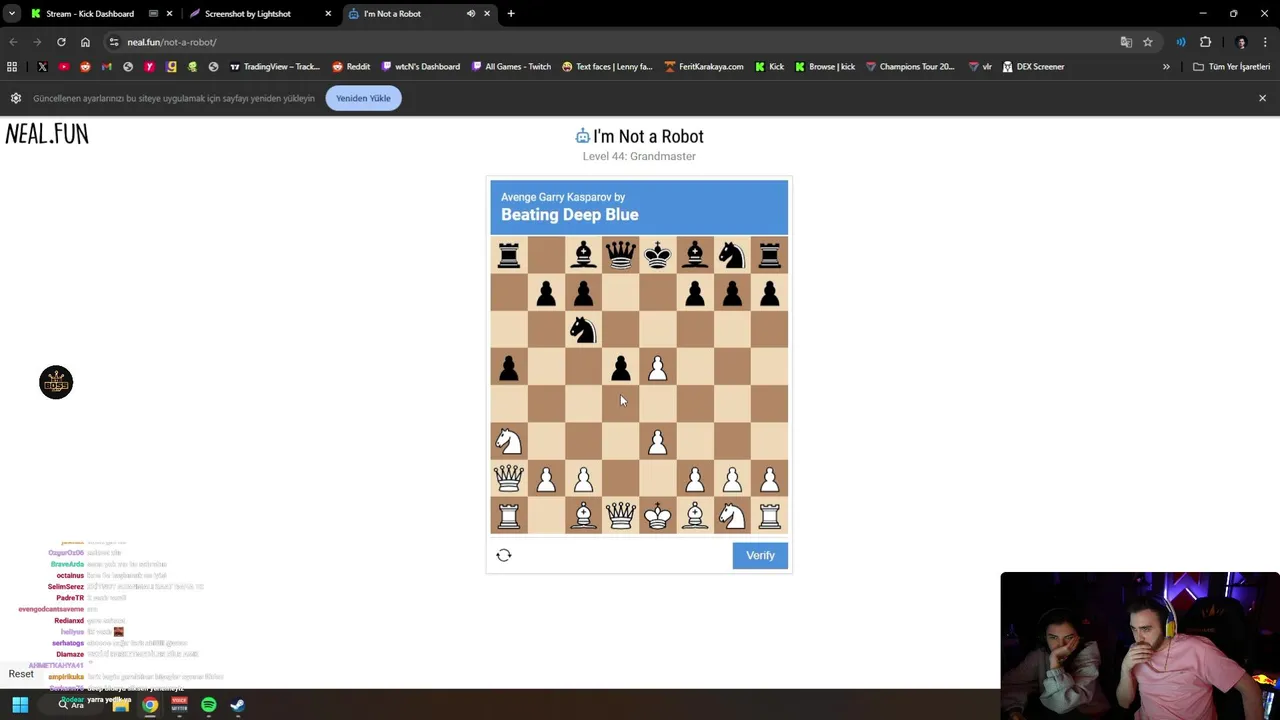Go back with the browser back arrow
1280x720 pixels.
click(x=13, y=42)
